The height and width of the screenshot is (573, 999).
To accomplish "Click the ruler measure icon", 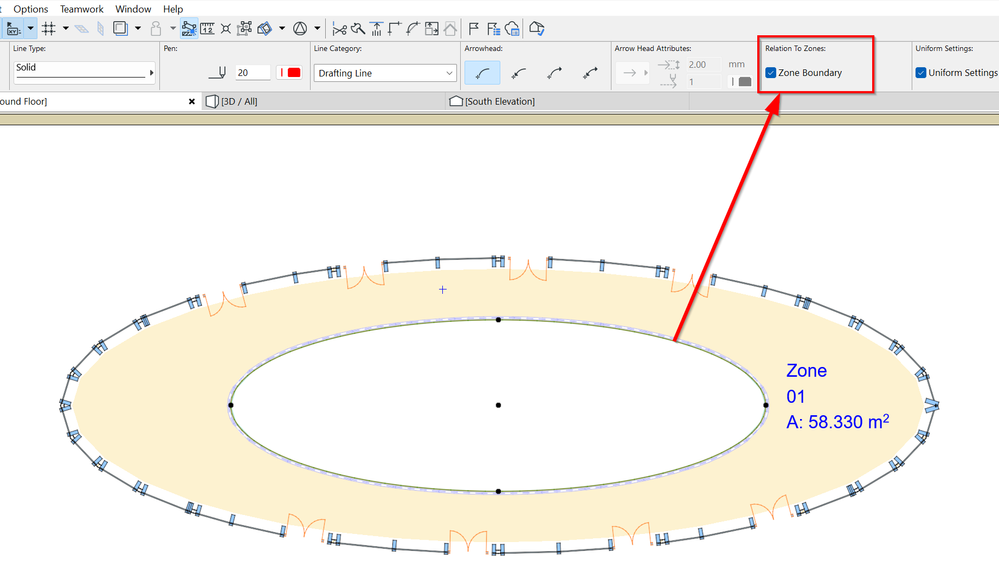I will pyautogui.click(x=208, y=29).
